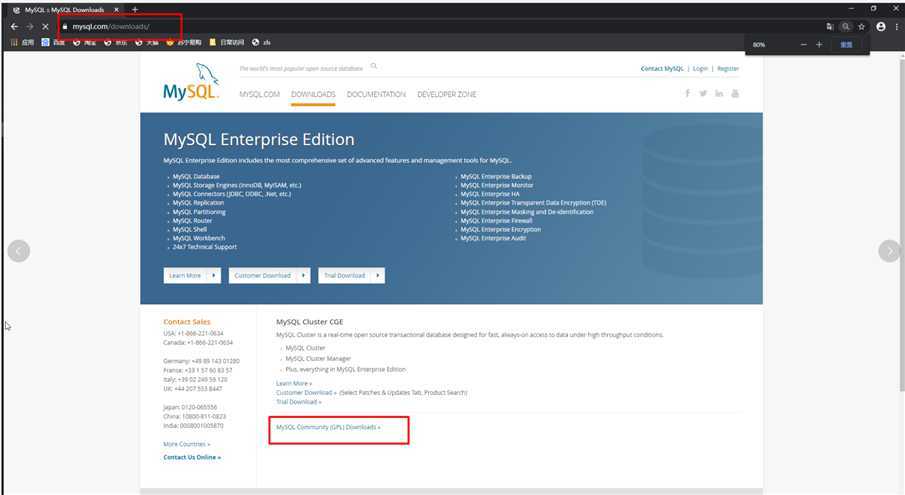Click the '24x7 Technical Support' list item

(204, 247)
